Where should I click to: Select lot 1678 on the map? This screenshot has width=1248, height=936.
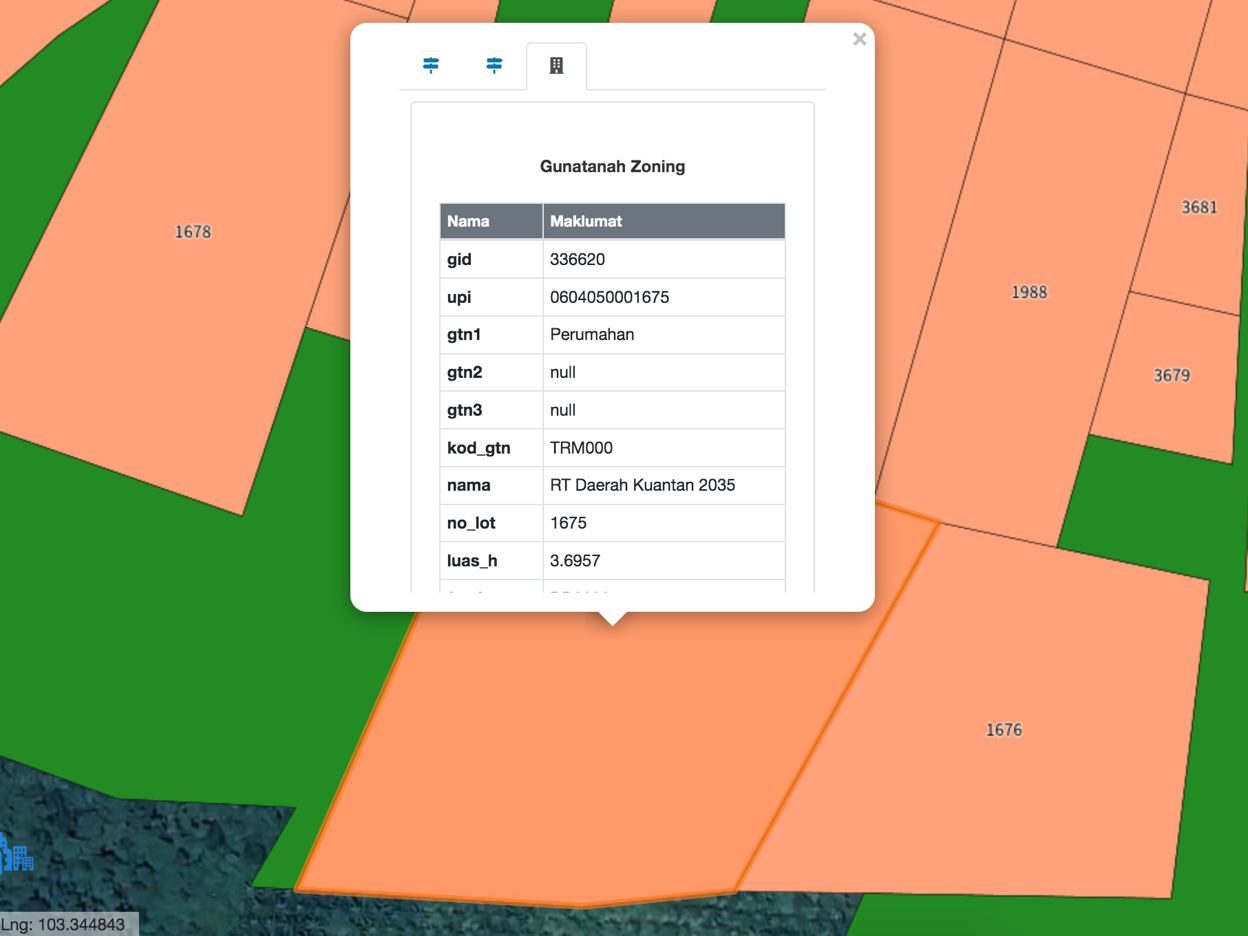[193, 232]
